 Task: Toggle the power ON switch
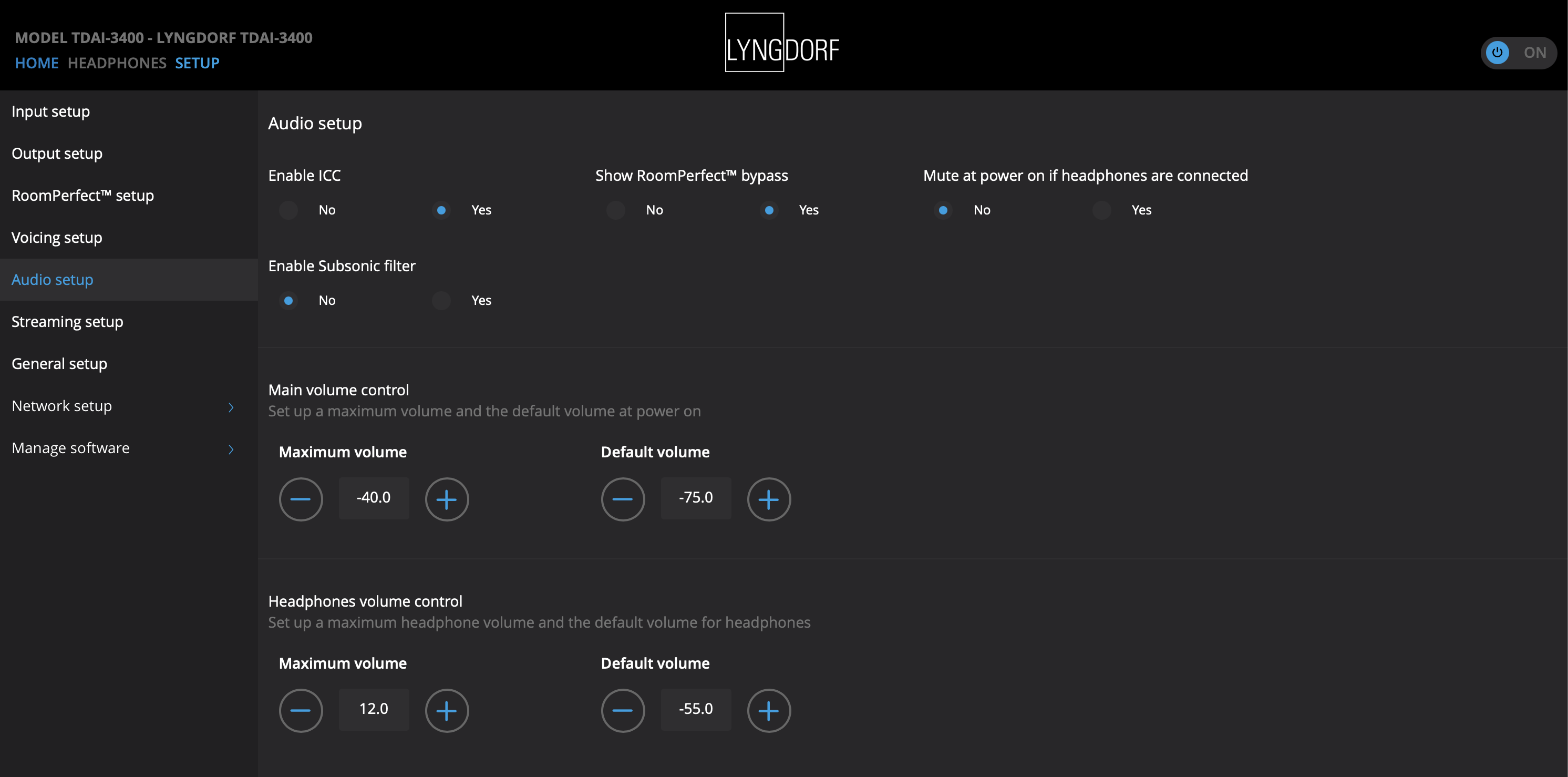click(x=1518, y=53)
